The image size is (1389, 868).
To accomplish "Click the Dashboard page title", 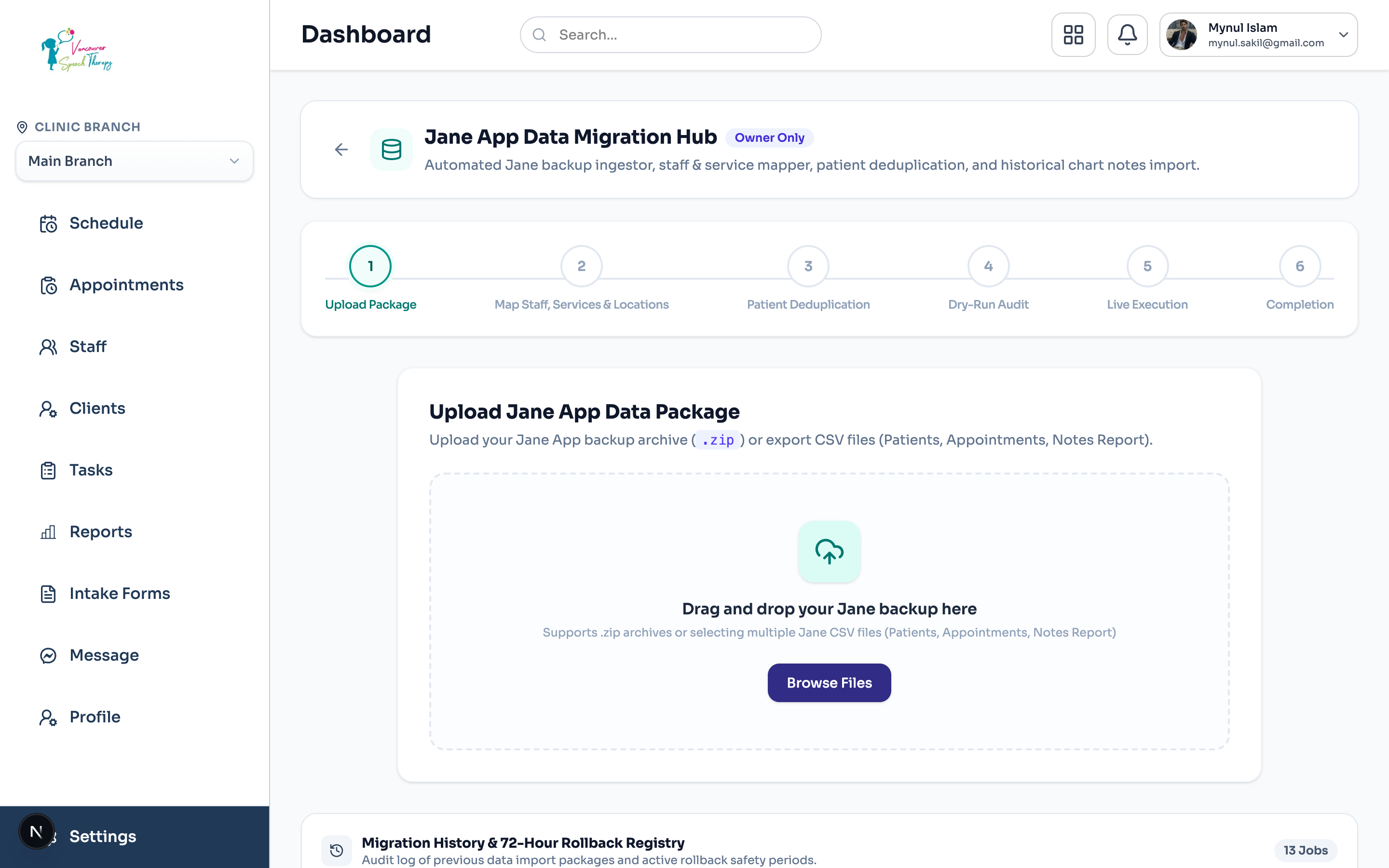I will point(366,34).
